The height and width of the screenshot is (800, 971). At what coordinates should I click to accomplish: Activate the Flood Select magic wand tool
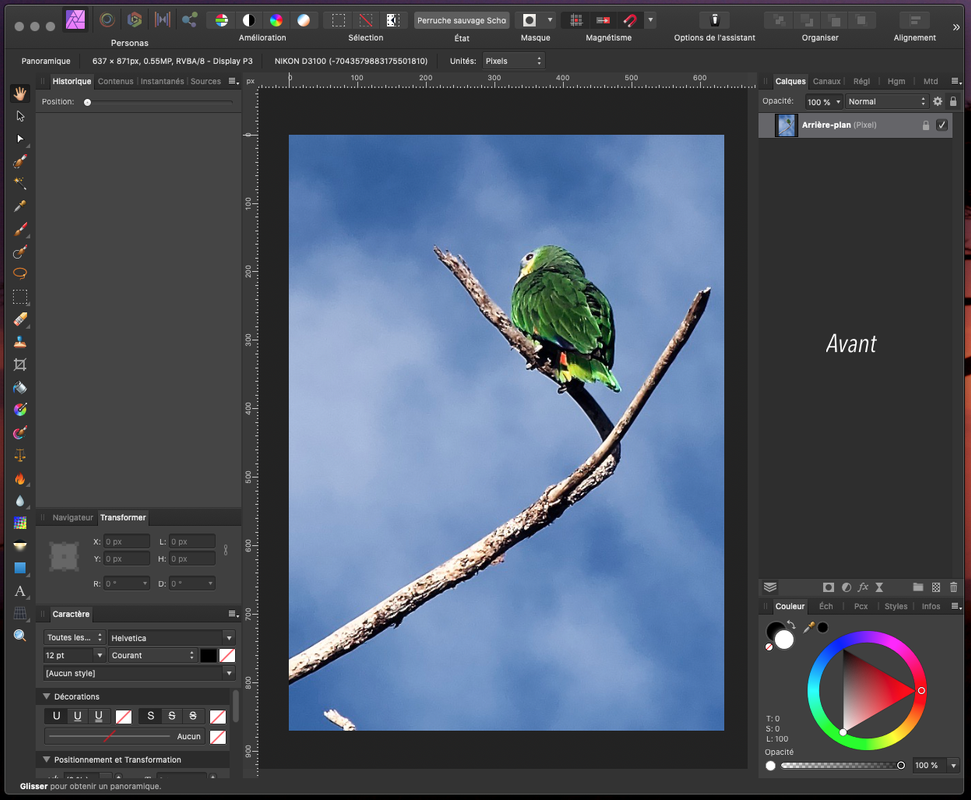(x=20, y=183)
